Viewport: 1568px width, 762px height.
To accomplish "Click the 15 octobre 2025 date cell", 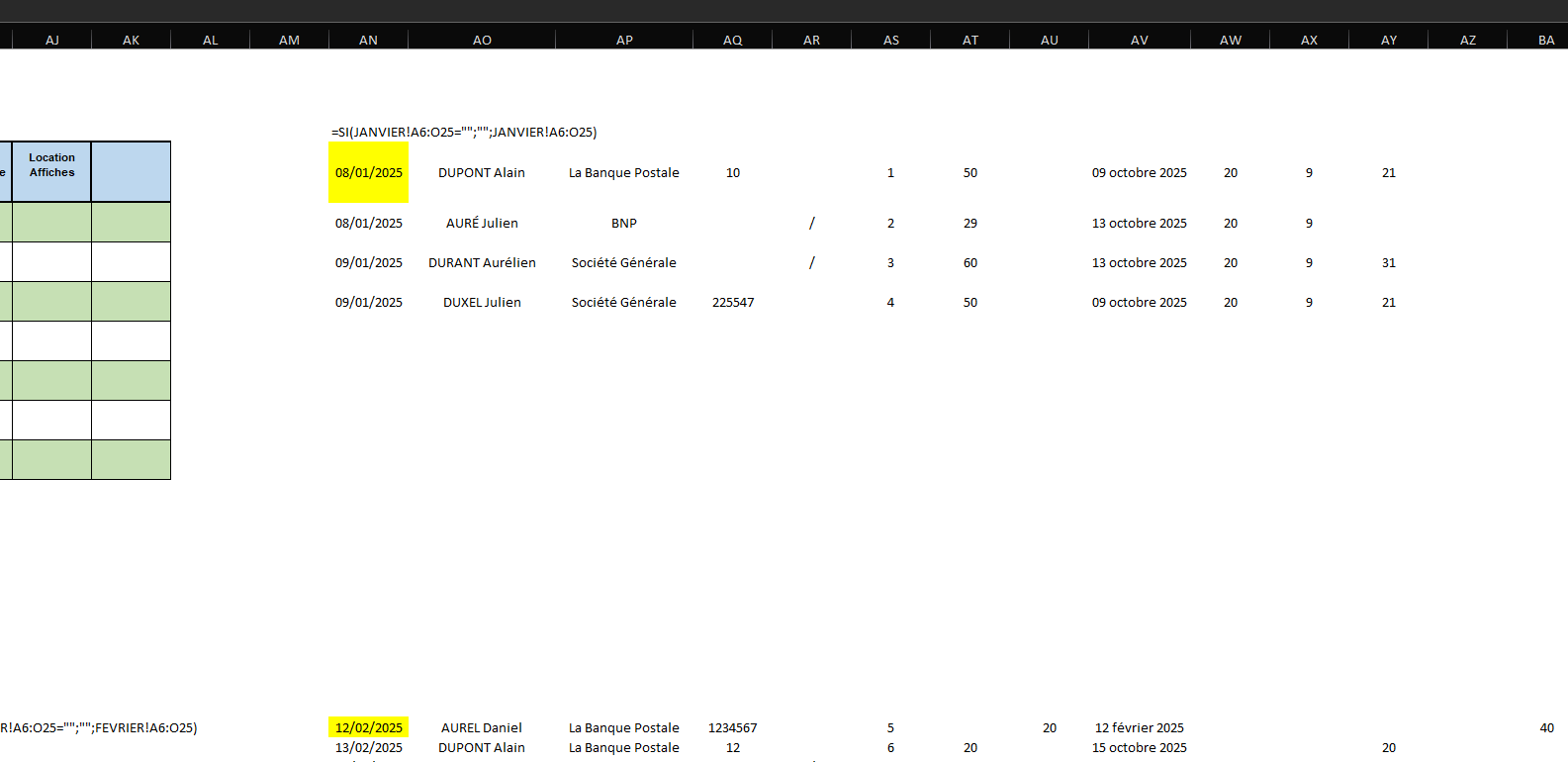I will [1139, 747].
